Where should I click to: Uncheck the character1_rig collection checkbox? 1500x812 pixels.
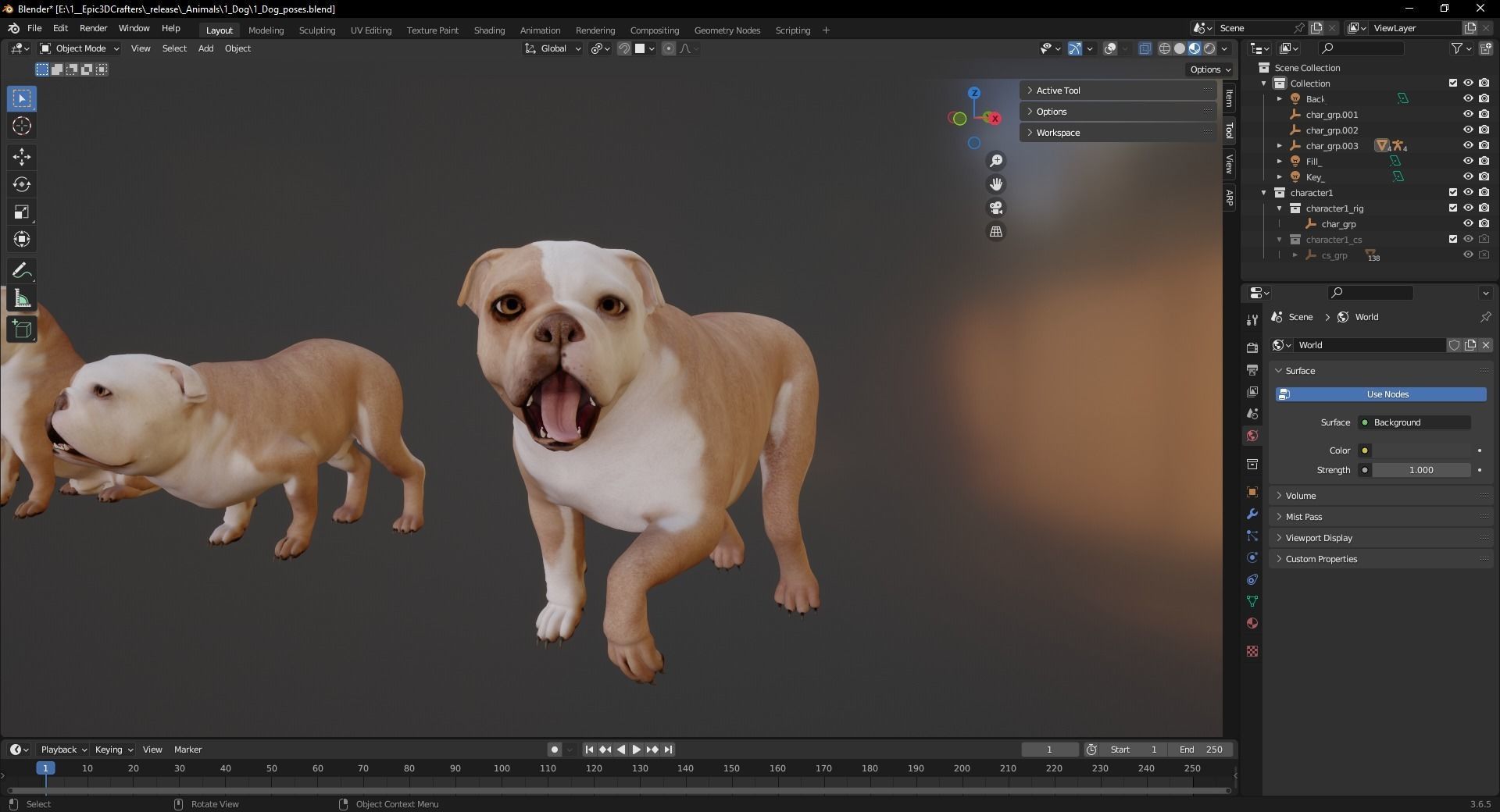pos(1453,208)
